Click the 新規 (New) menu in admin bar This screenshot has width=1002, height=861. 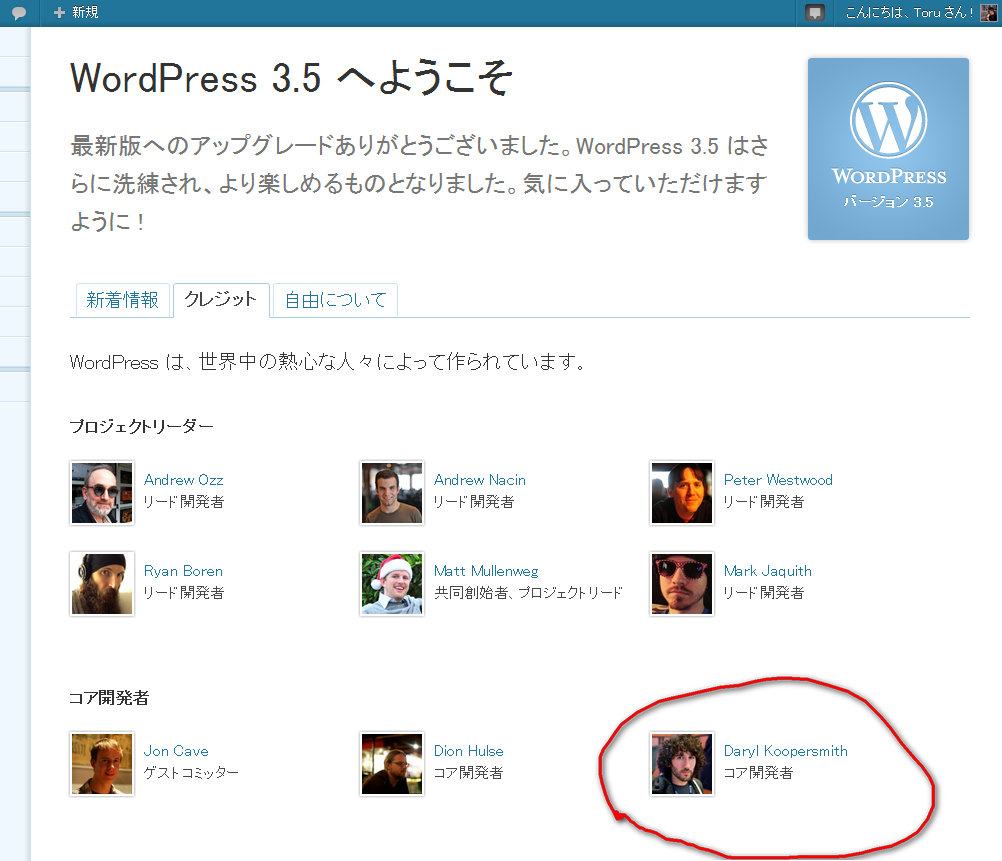click(x=76, y=13)
